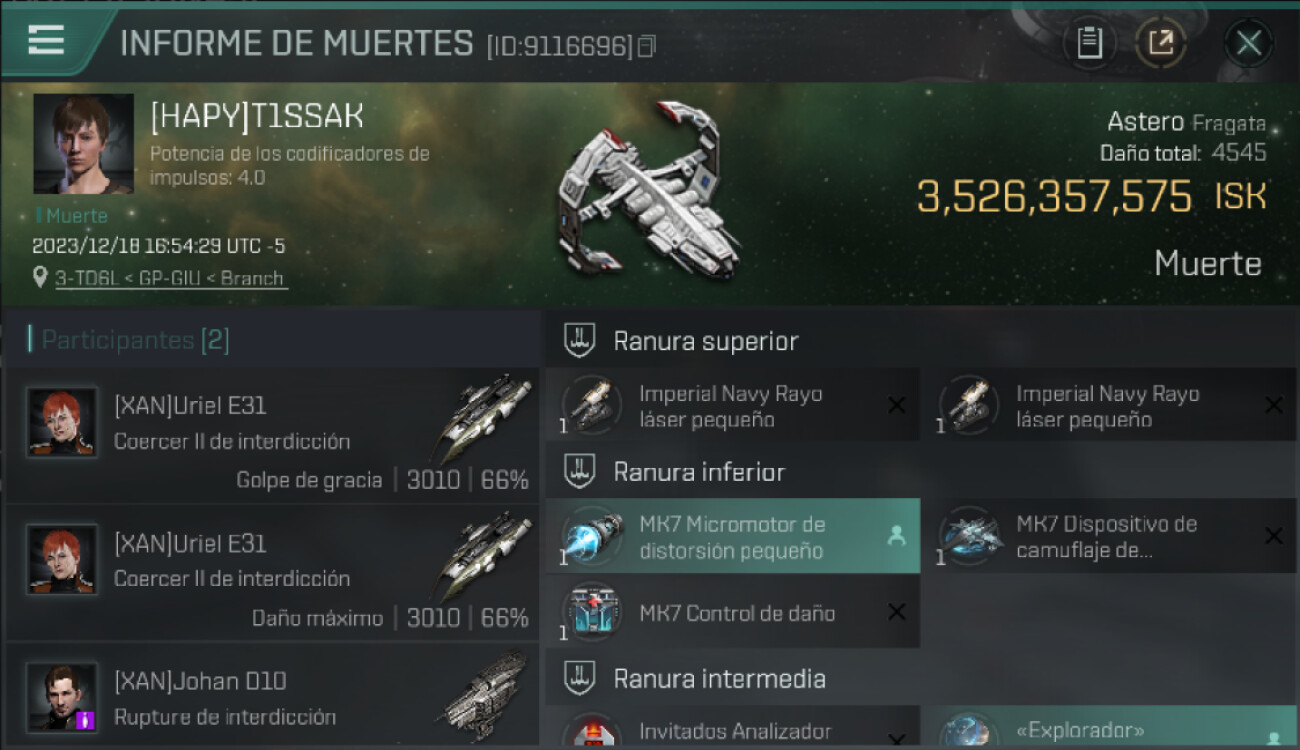This screenshot has height=750, width=1300.
Task: Select MK7 Control de daño module
Action: (x=732, y=612)
